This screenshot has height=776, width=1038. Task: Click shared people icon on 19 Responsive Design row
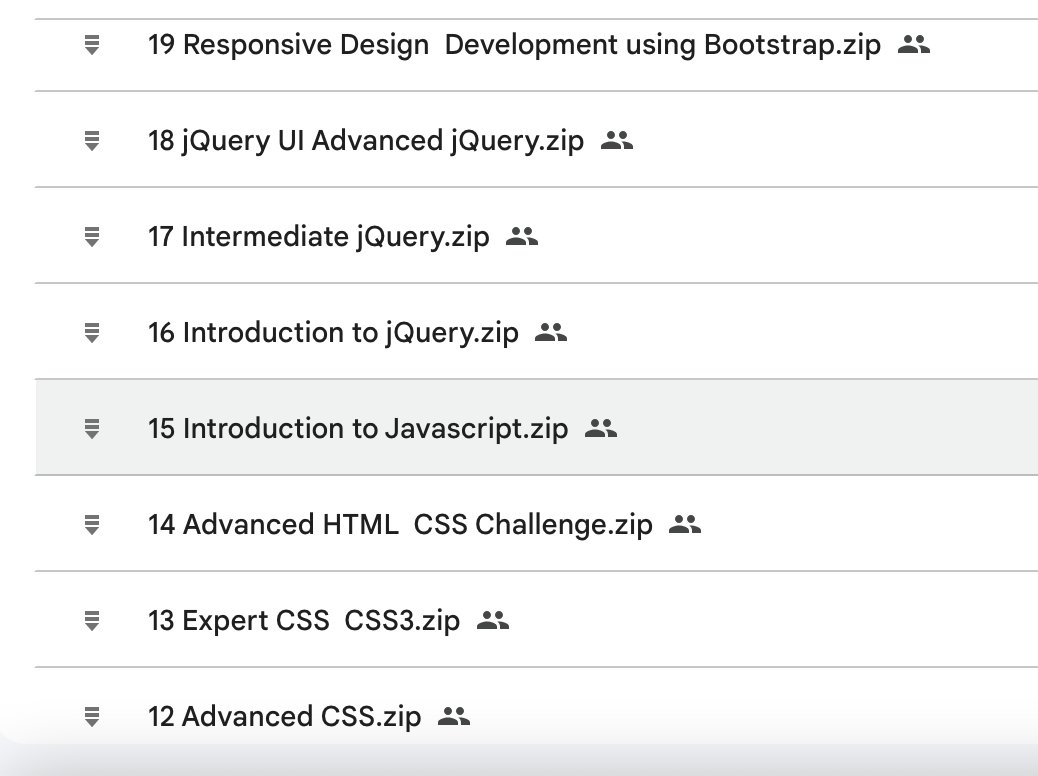pos(914,44)
